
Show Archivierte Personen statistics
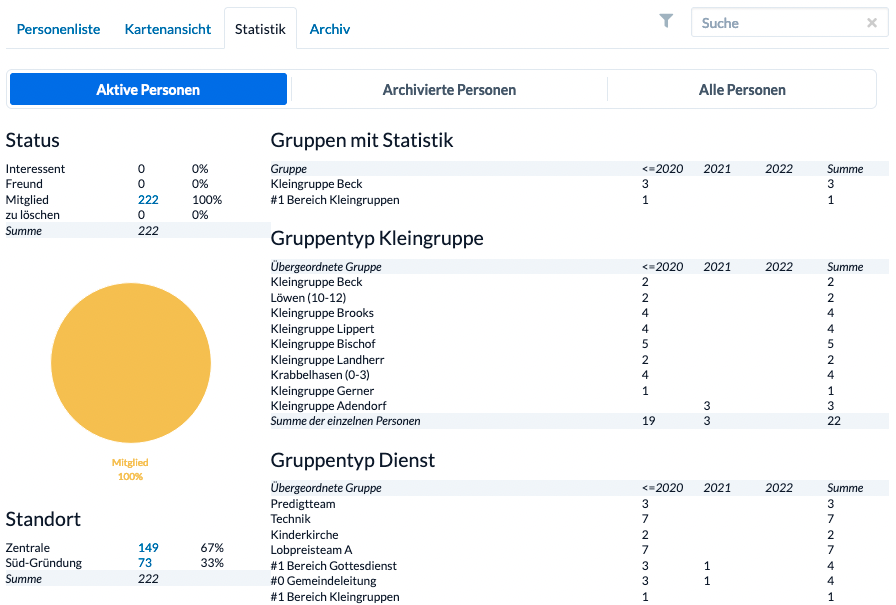[449, 90]
